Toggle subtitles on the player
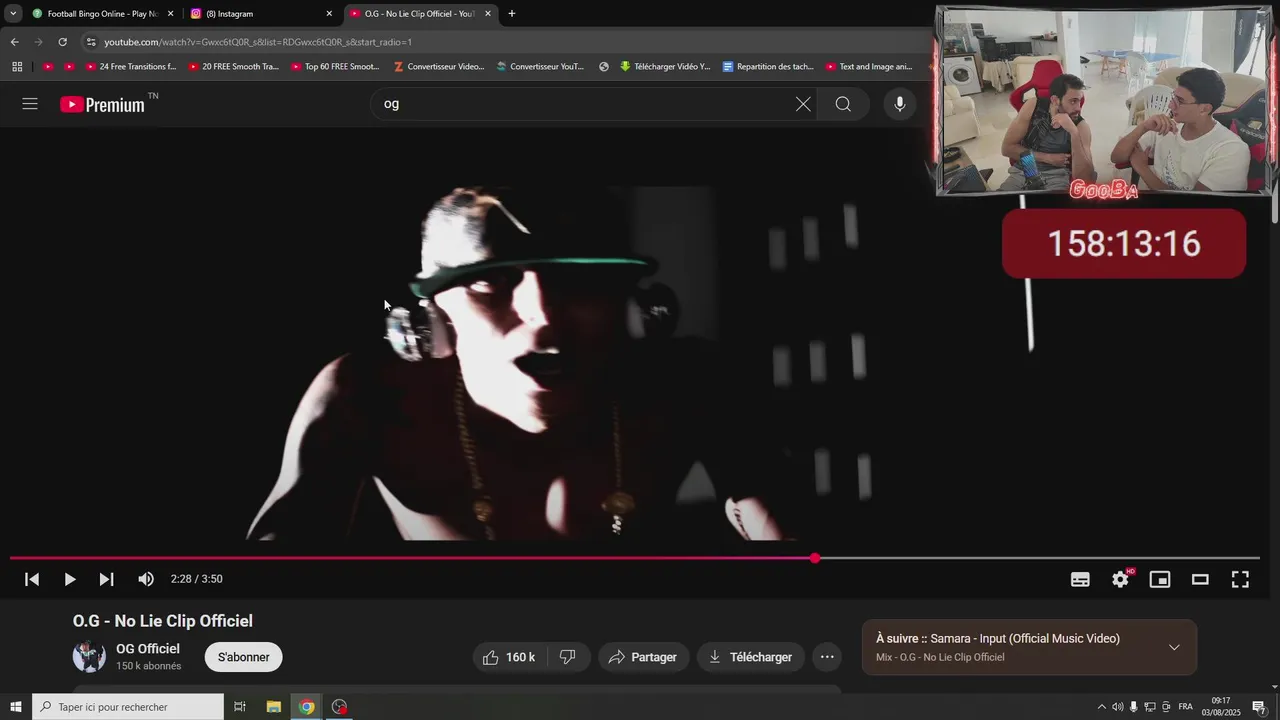The image size is (1280, 720). (1080, 579)
